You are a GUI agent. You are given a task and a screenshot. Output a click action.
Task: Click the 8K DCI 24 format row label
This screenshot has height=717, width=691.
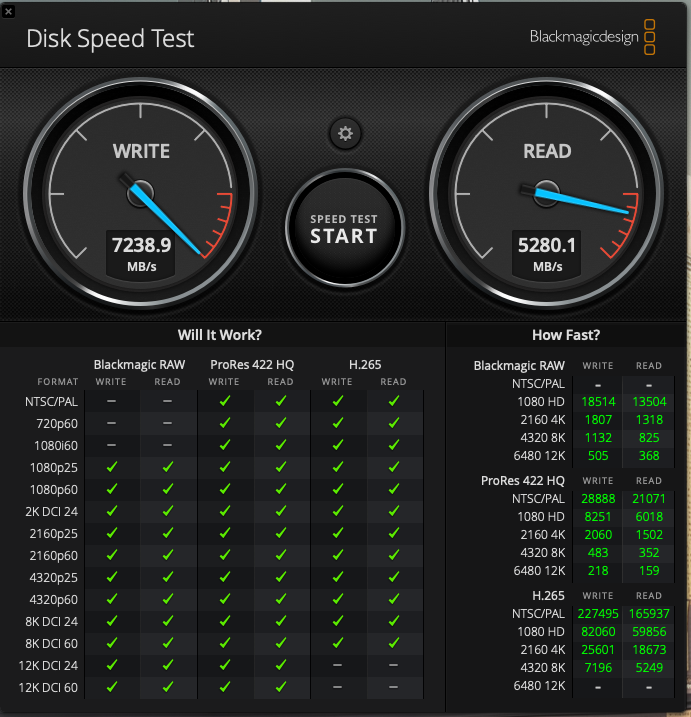[51, 621]
